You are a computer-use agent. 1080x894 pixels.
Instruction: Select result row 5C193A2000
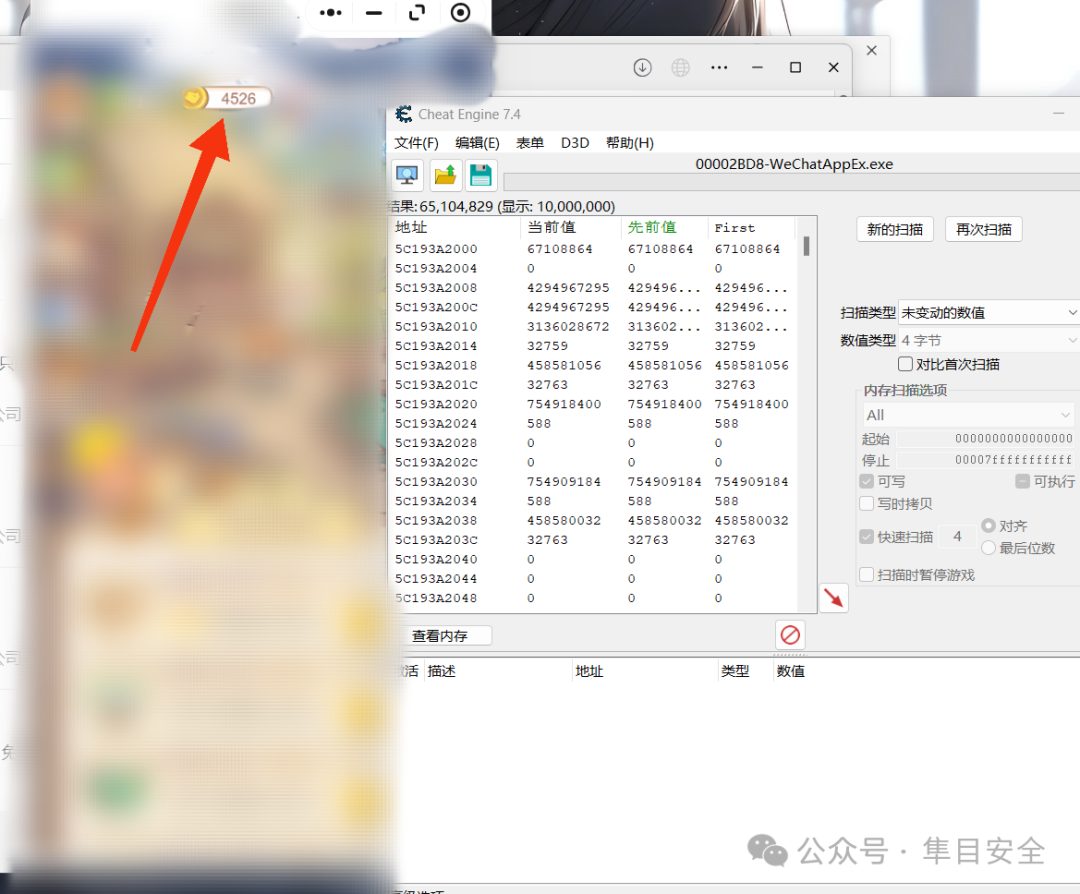click(x=593, y=249)
